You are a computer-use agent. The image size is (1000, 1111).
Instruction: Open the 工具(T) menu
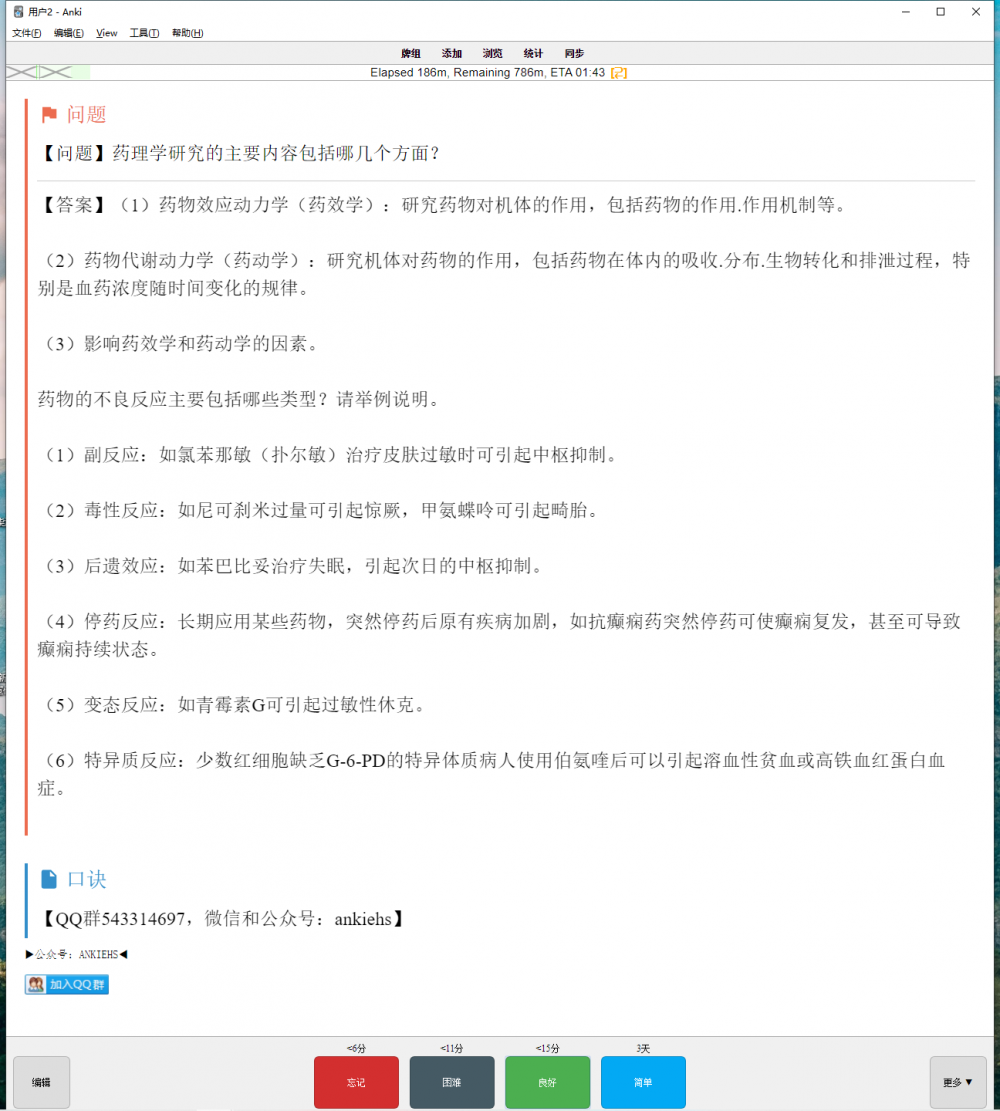tap(144, 33)
